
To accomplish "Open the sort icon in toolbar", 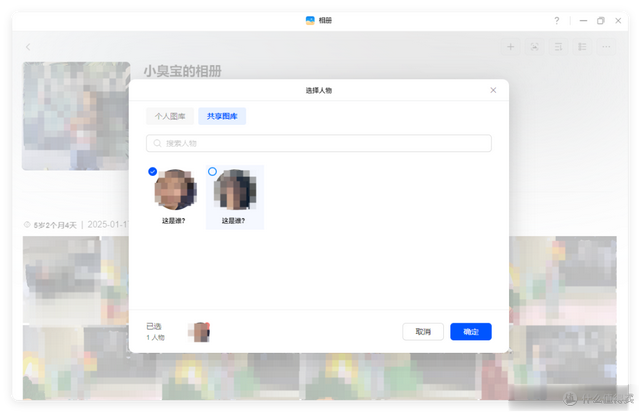I will click(x=558, y=47).
